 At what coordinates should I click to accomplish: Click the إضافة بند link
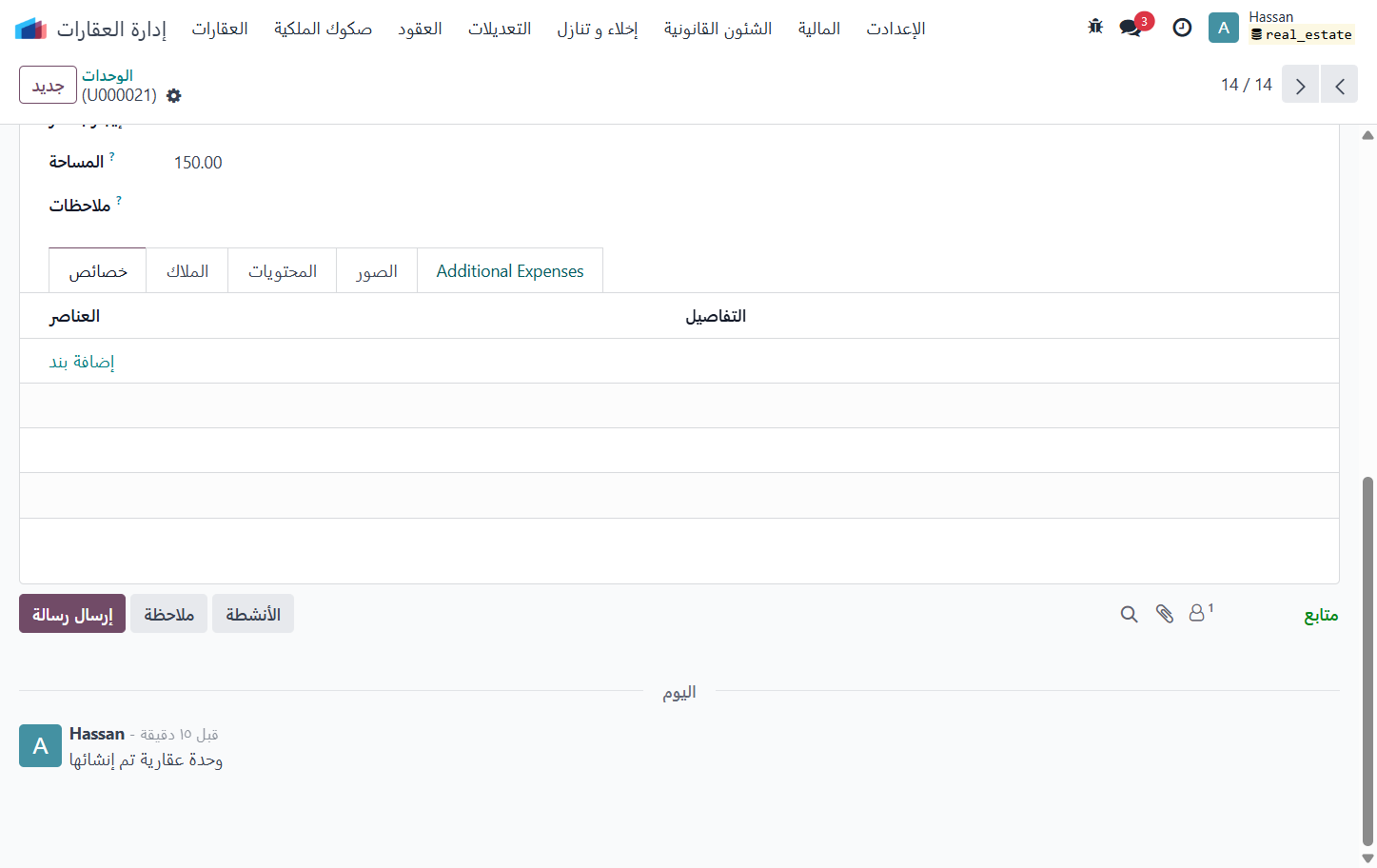[82, 362]
